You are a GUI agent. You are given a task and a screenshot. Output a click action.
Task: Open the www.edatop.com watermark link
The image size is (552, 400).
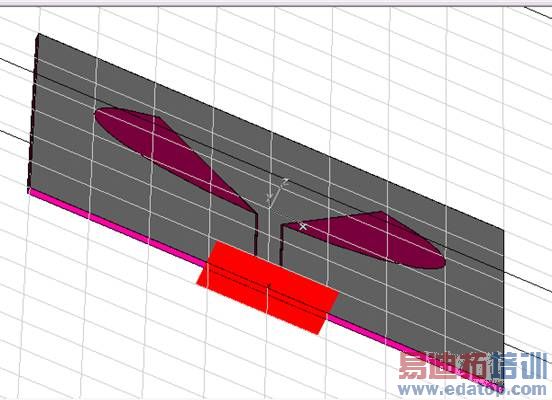(x=472, y=389)
